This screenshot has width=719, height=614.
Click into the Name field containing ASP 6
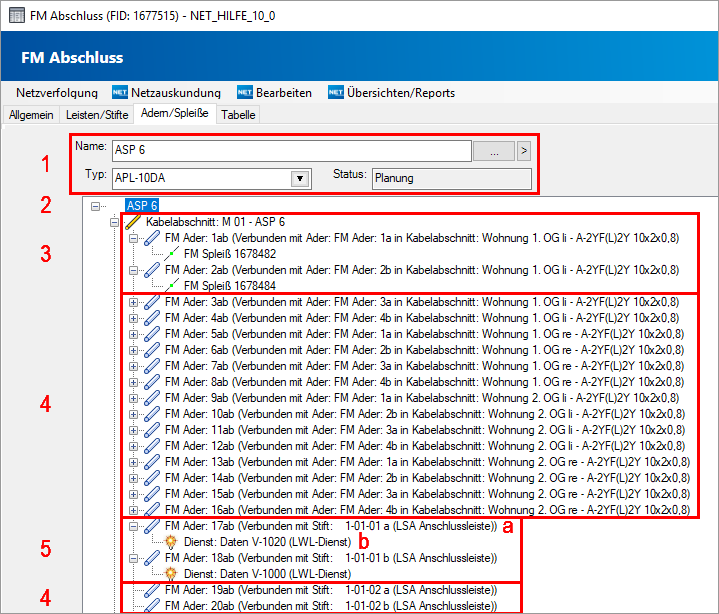tap(290, 150)
